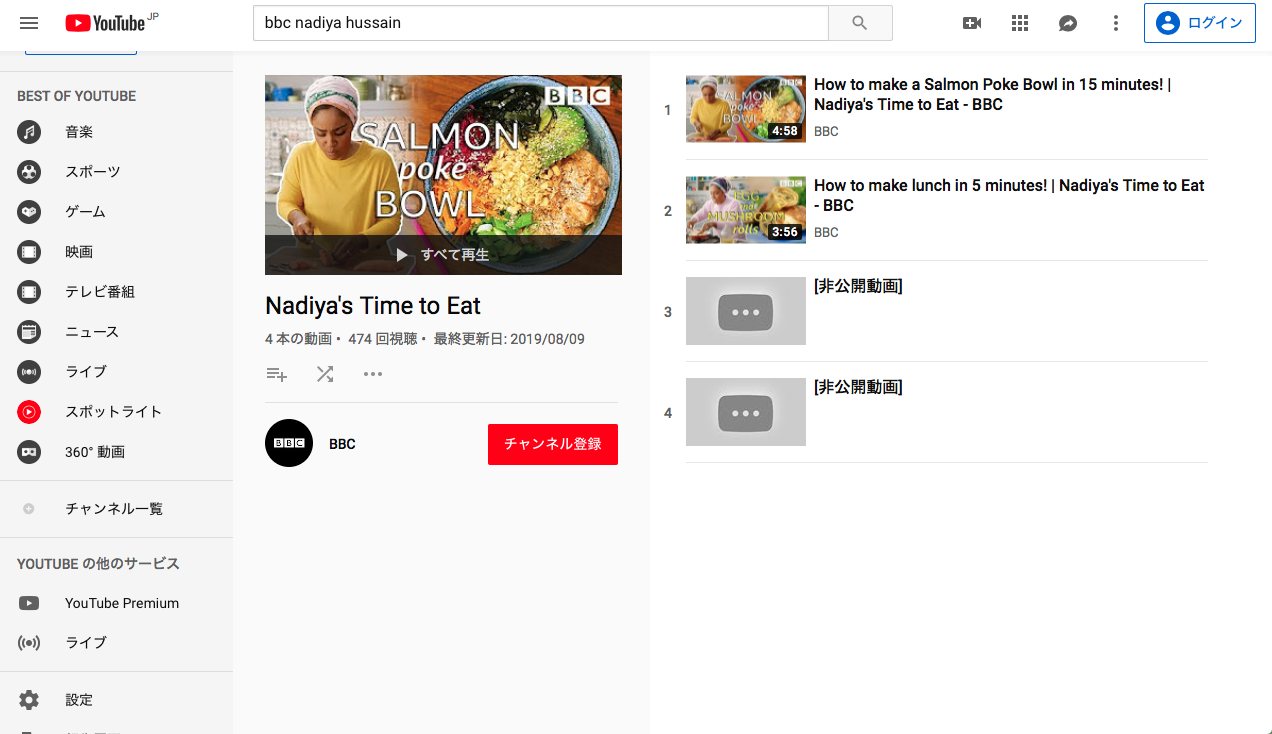Click the 4 本の動画 video count text
The image size is (1272, 734).
[297, 339]
